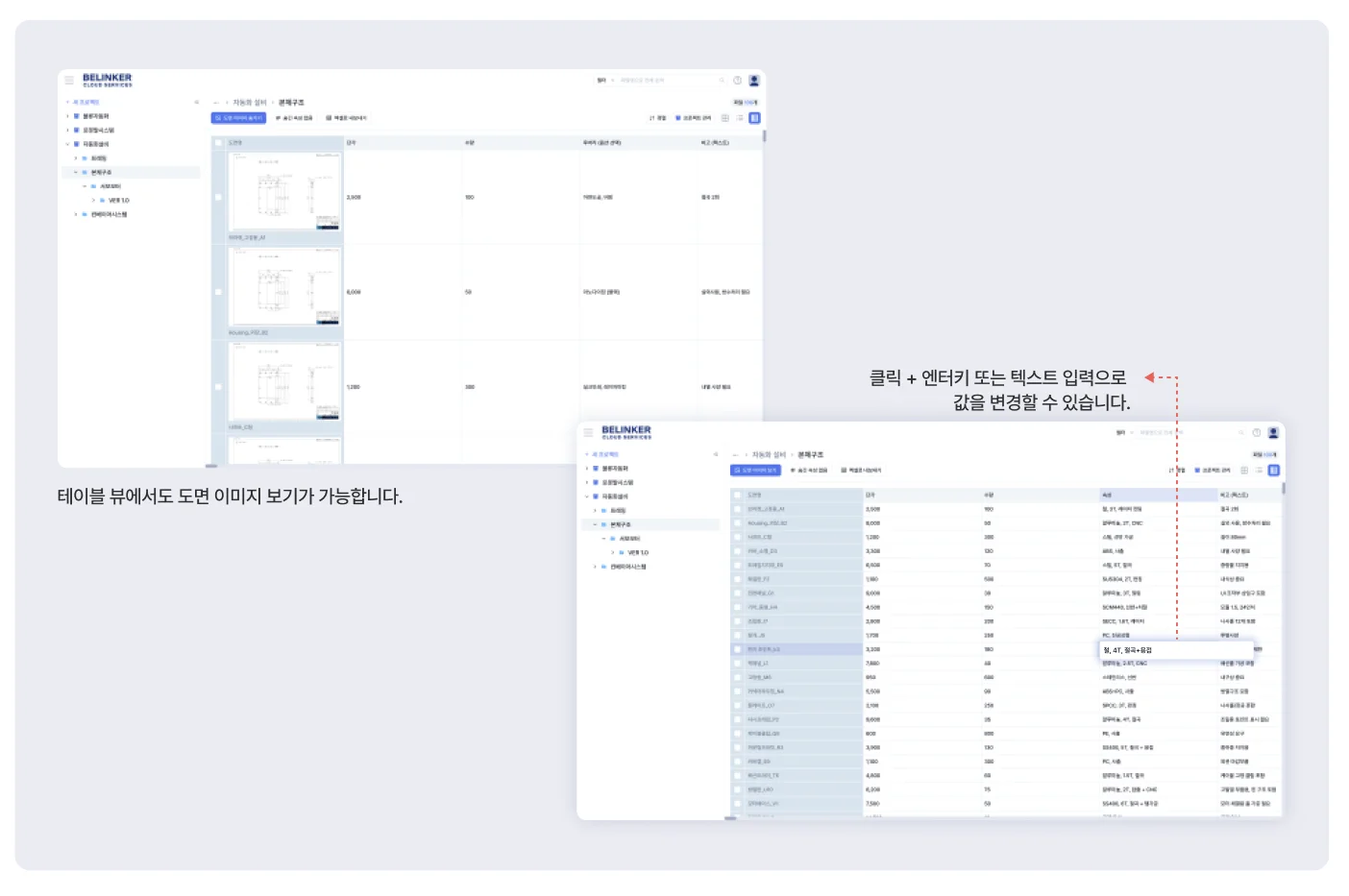Switch to grid view in the thumbnail-view window

(x=725, y=118)
